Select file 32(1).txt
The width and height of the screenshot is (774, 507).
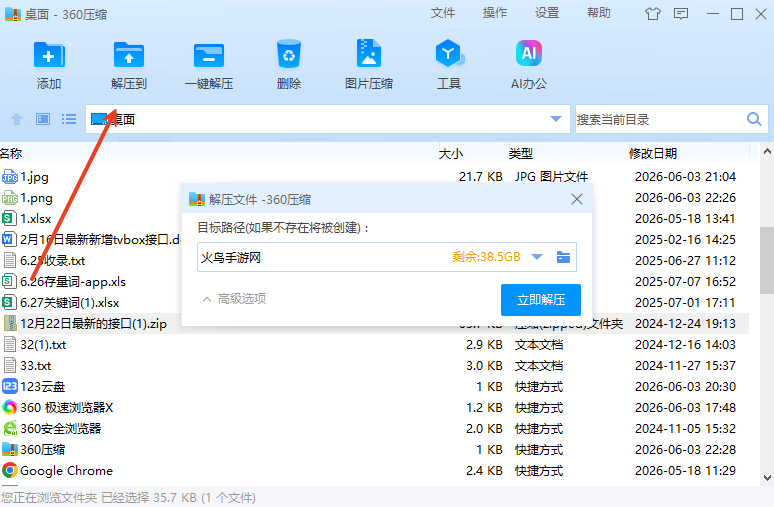tap(43, 345)
